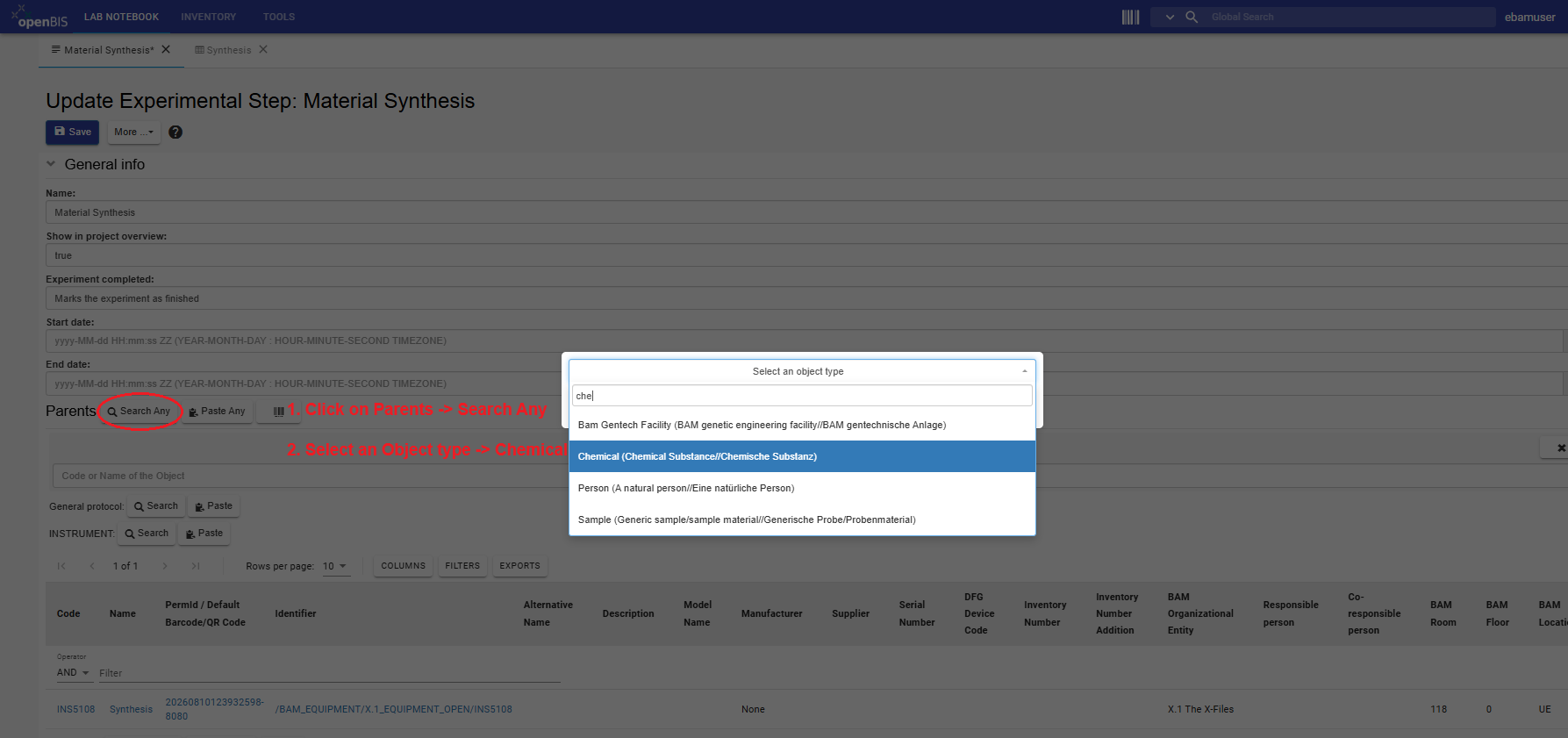Click the Save button
Screen dimensions: 1568x738
(72, 133)
